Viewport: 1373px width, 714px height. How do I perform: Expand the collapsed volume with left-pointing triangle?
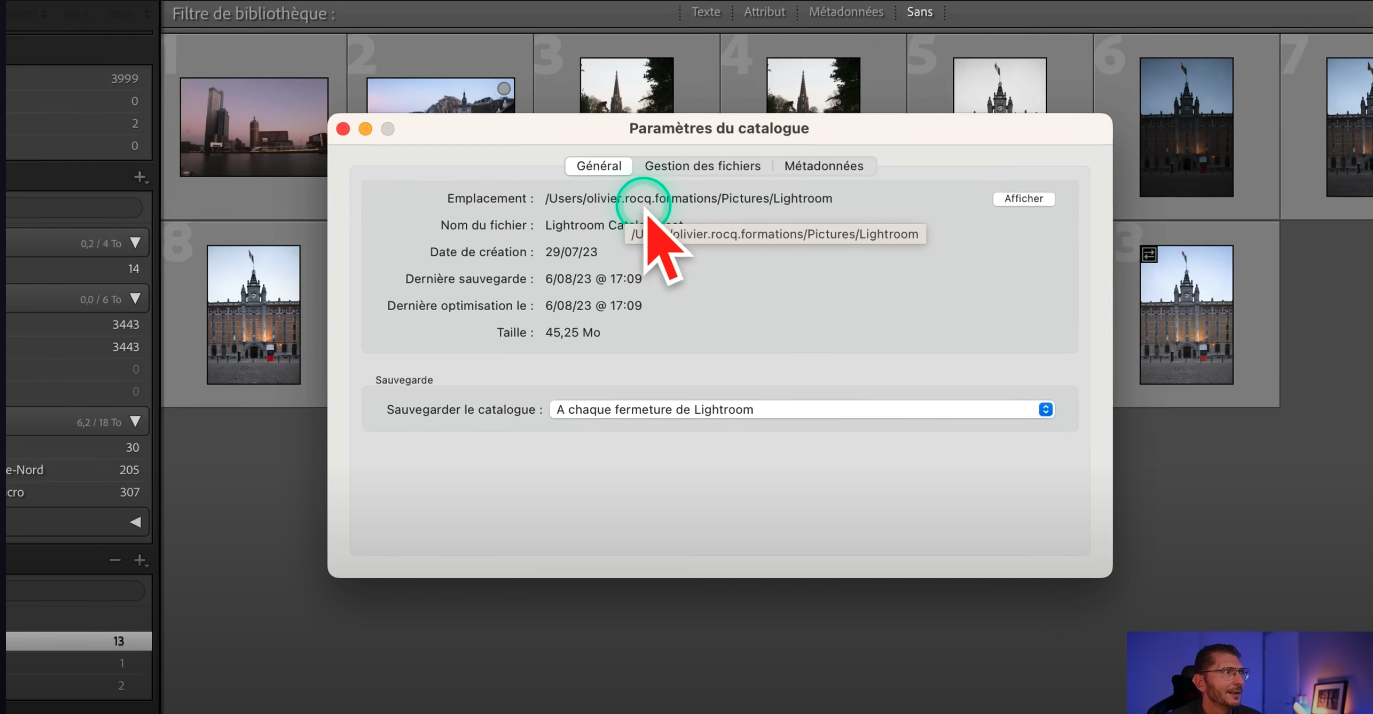135,522
